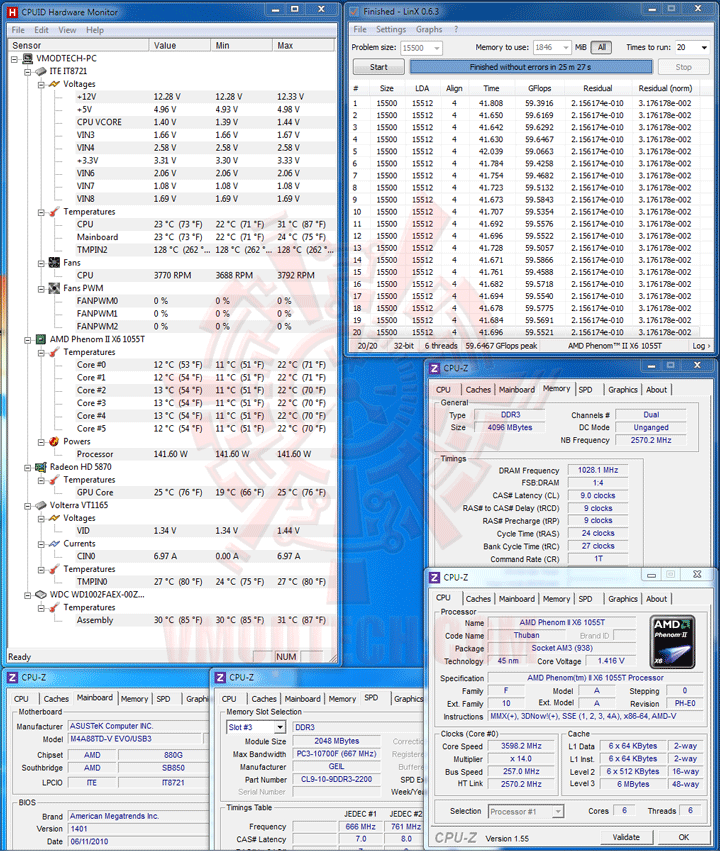
Task: Click the CPU-Z Memory window title icon
Action: tap(435, 368)
